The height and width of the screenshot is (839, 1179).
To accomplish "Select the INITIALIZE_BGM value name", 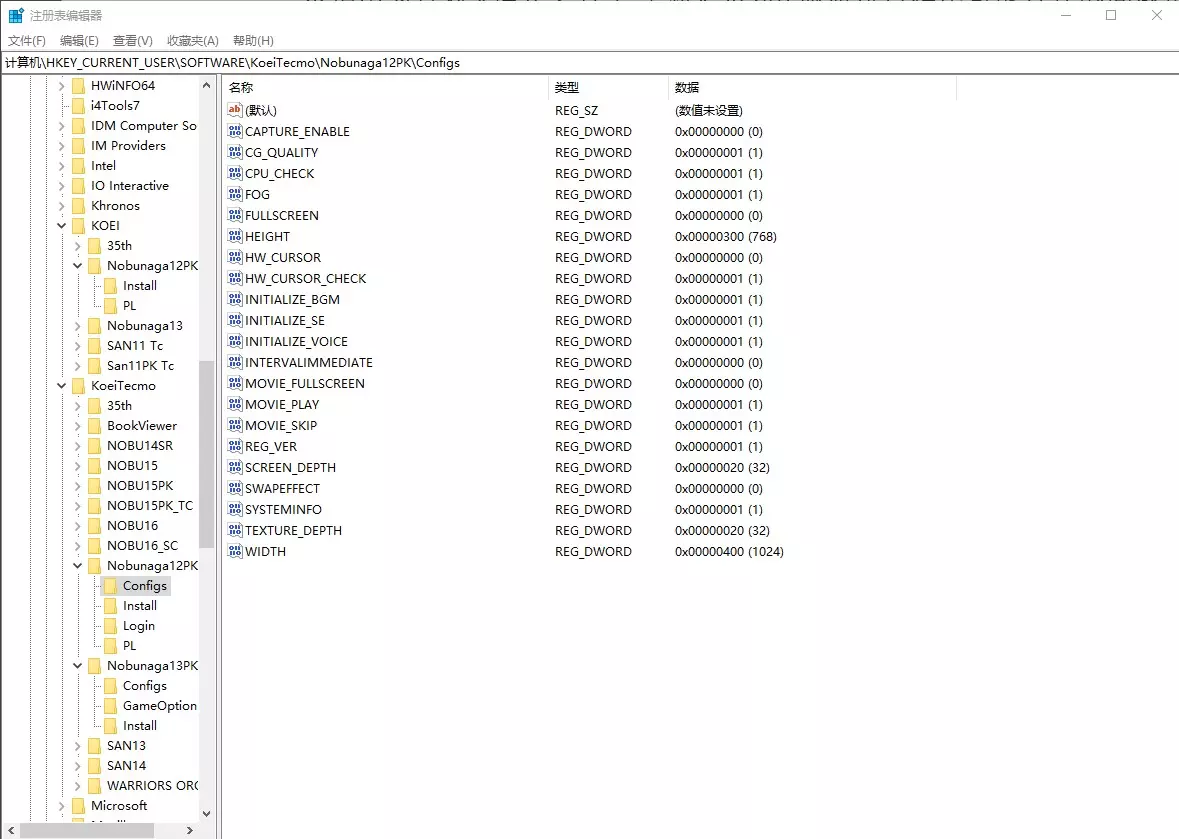I will coord(292,299).
